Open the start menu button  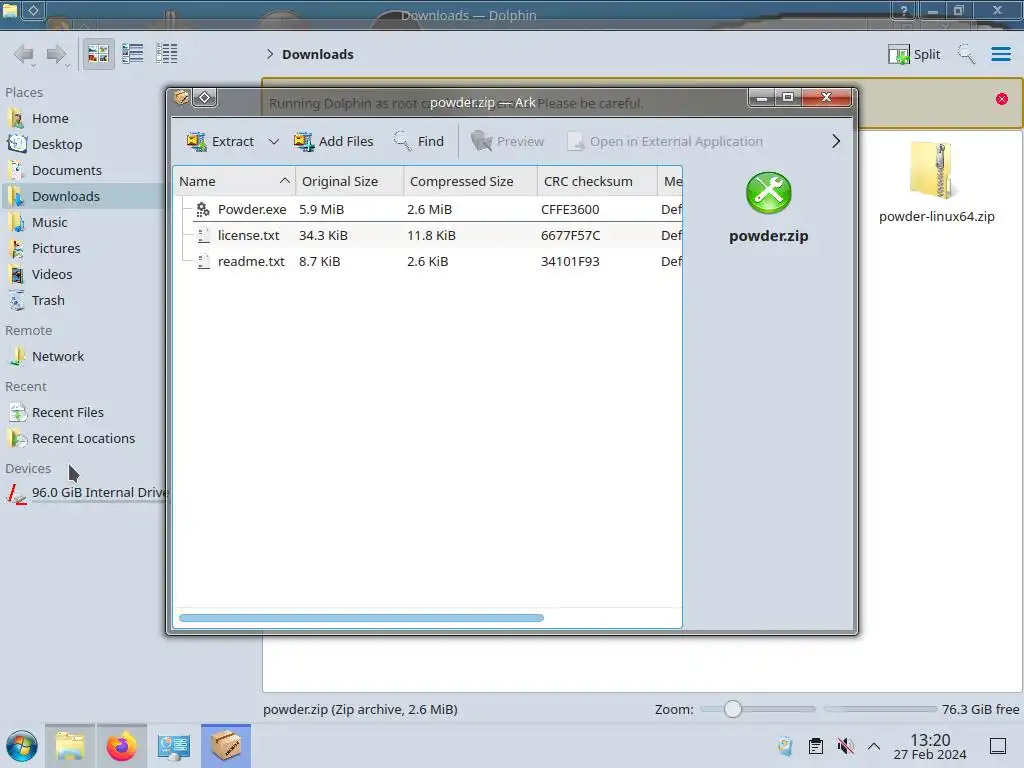click(22, 746)
